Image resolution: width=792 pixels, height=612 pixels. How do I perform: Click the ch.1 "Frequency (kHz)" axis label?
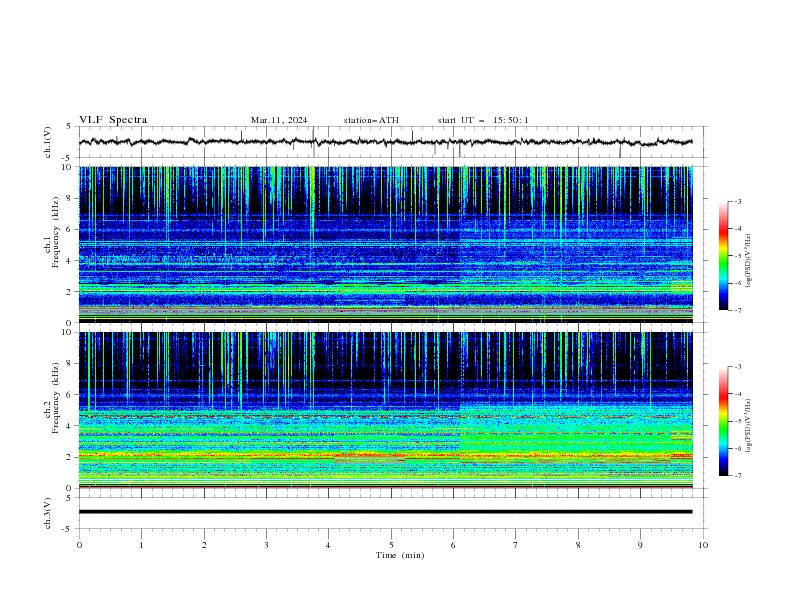click(55, 231)
